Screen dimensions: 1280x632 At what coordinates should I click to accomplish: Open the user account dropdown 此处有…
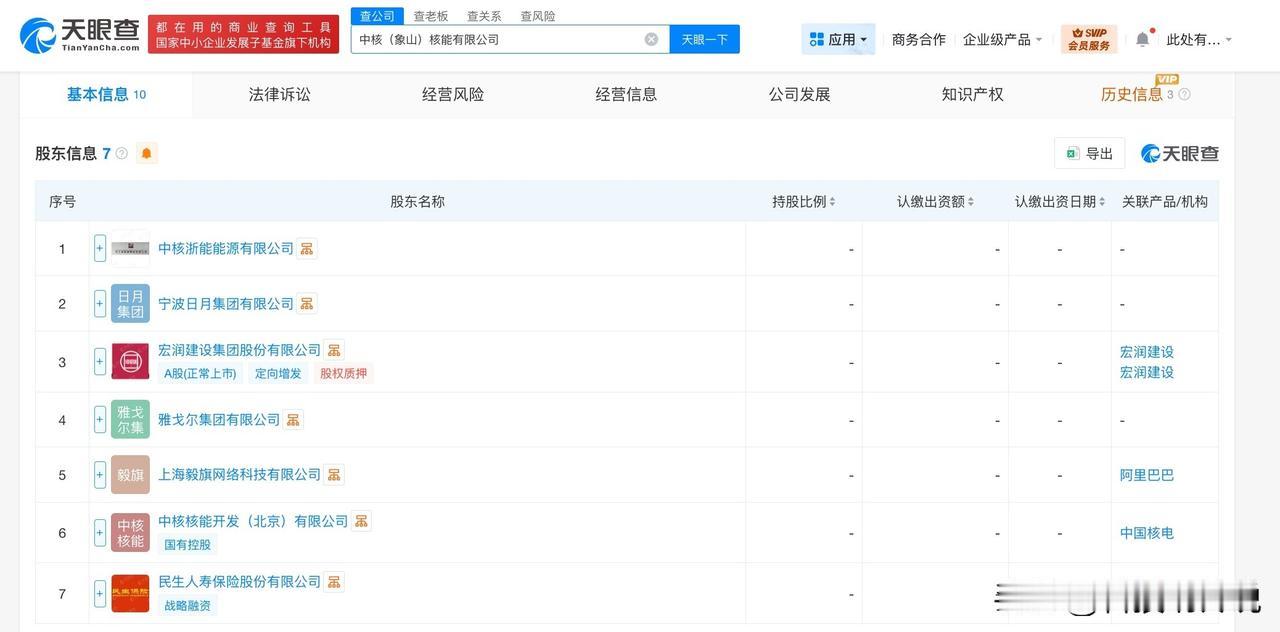click(x=1199, y=39)
